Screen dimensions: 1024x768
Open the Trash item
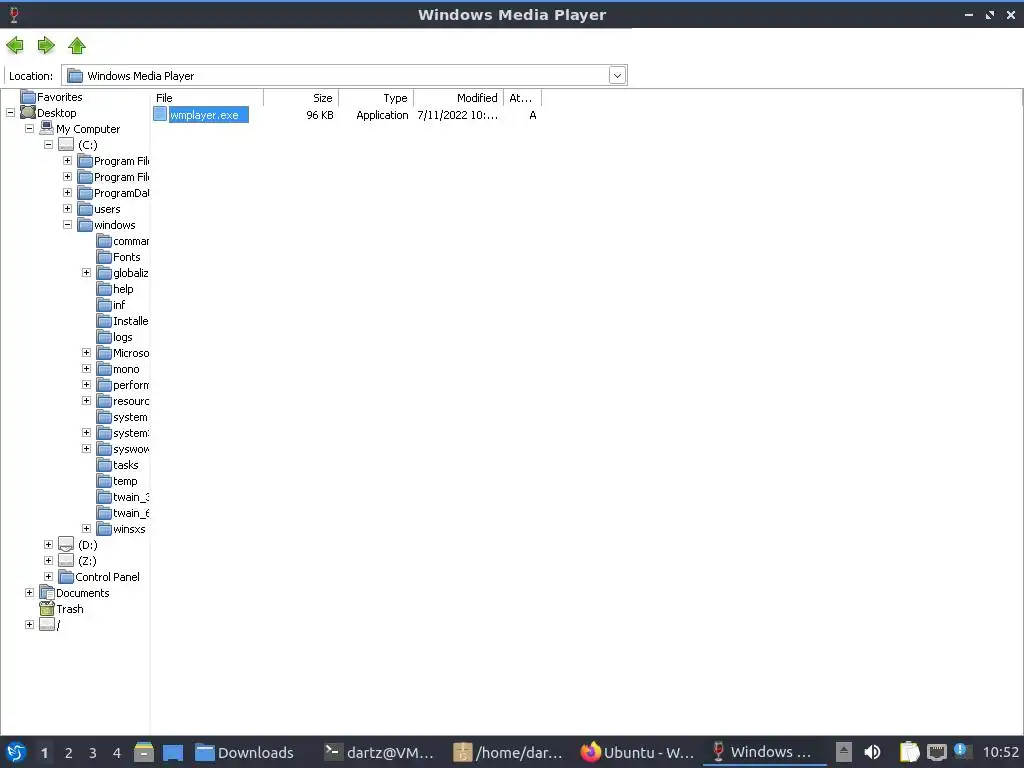click(x=69, y=609)
